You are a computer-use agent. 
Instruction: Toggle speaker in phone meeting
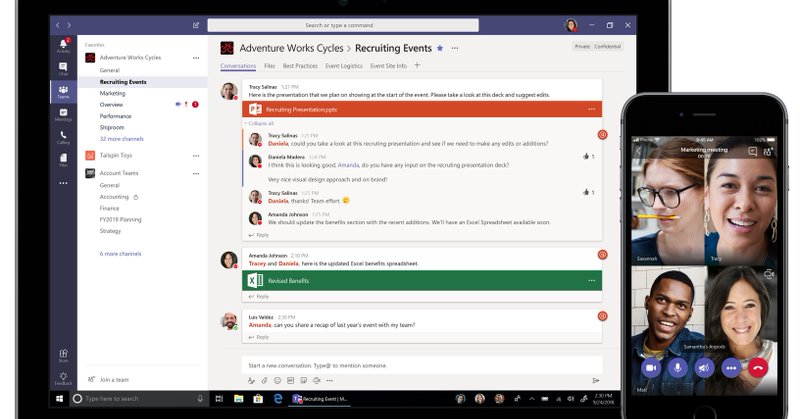(704, 367)
